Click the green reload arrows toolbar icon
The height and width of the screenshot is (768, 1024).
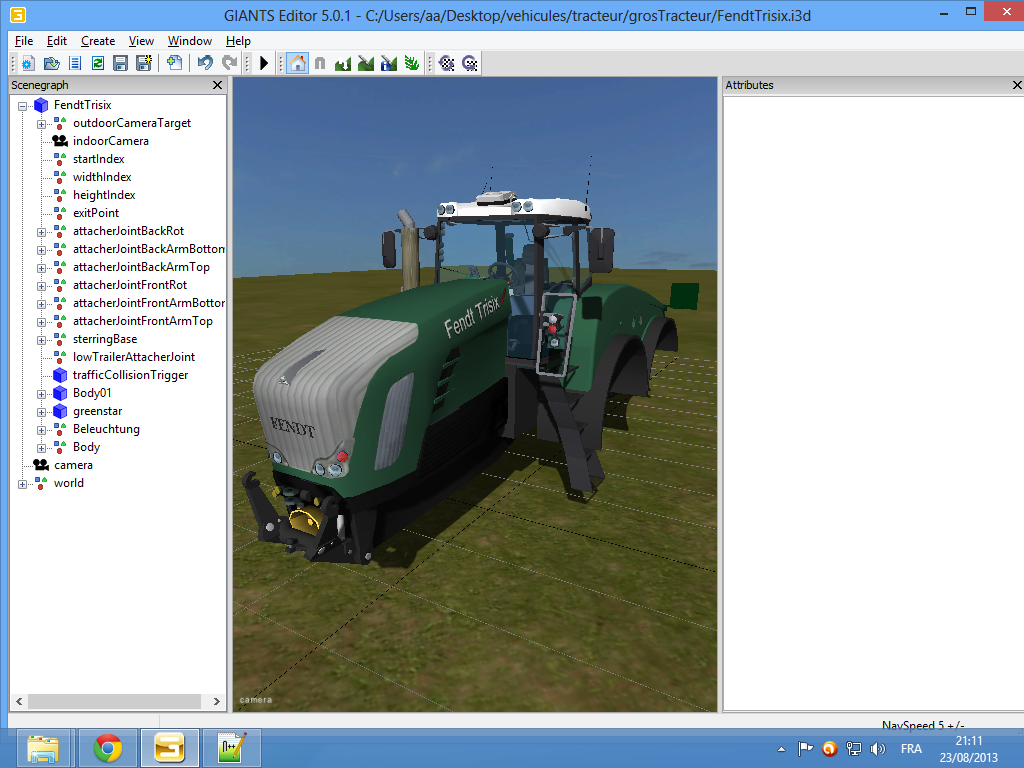(x=98, y=63)
